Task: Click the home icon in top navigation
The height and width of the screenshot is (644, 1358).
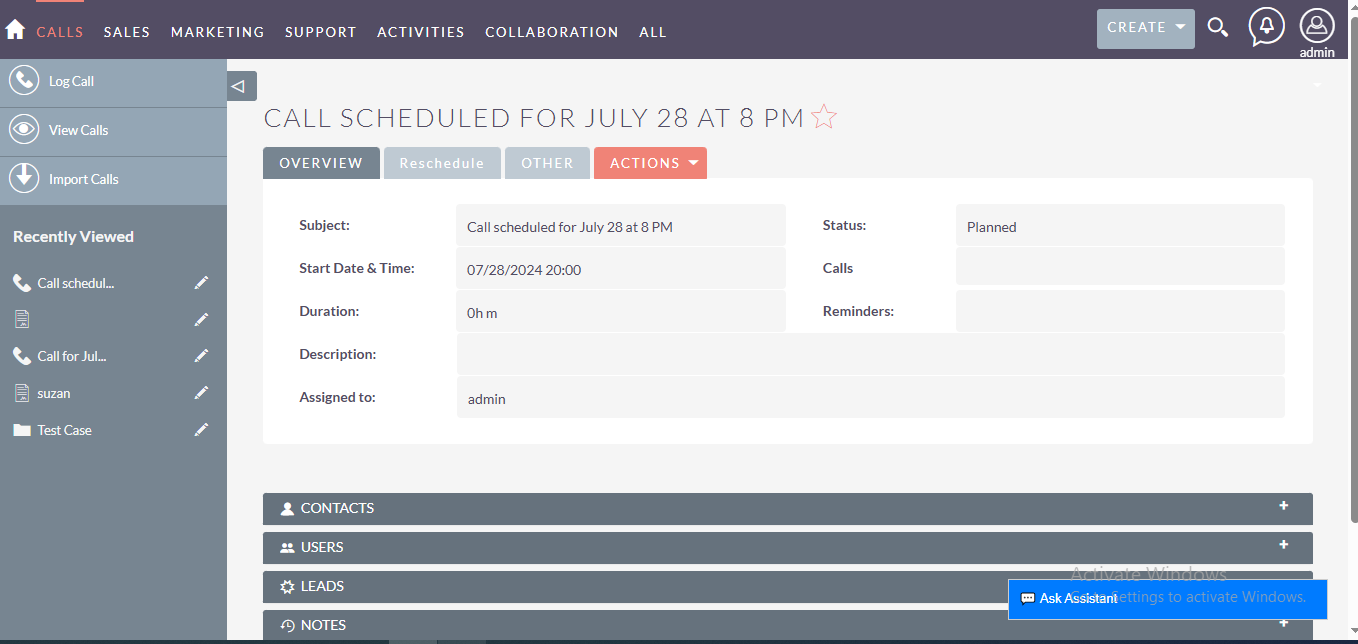Action: pyautogui.click(x=15, y=30)
